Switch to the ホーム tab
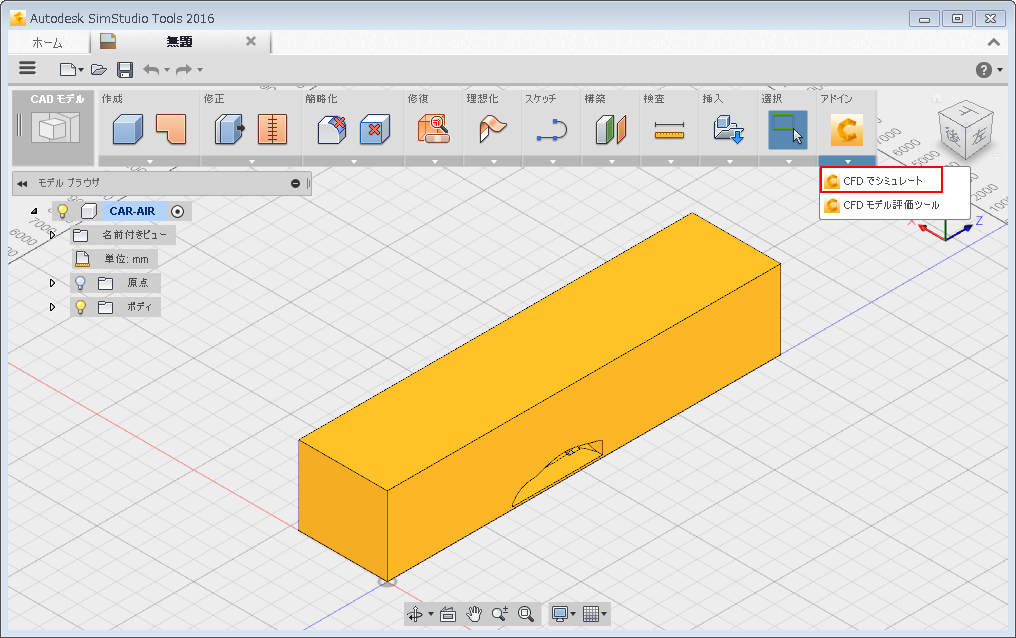This screenshot has height=638, width=1016. [47, 43]
